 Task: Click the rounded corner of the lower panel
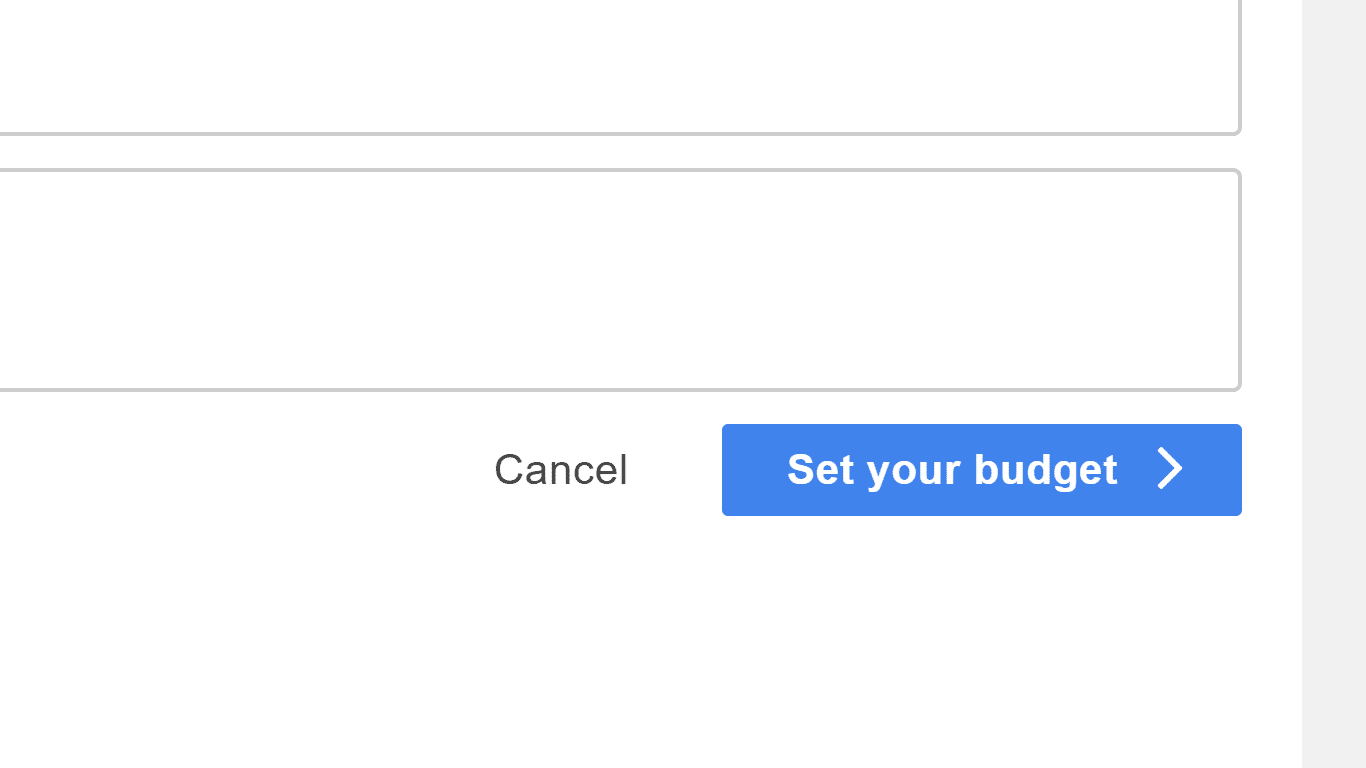(1235, 382)
